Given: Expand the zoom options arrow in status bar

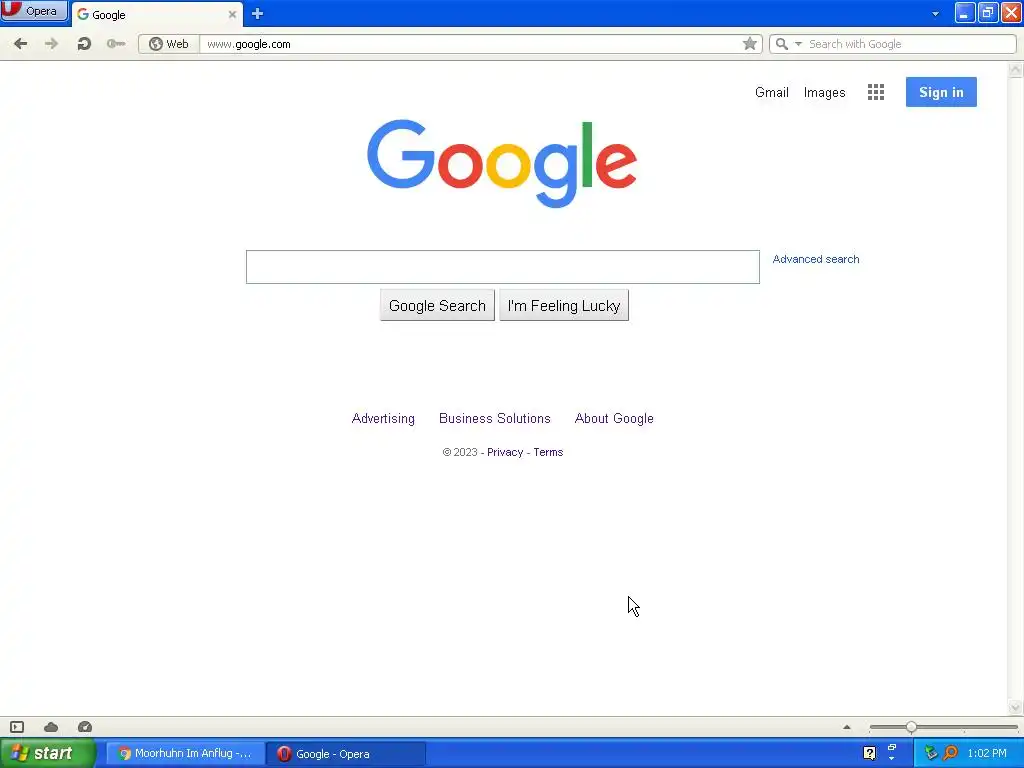Looking at the screenshot, I should click(846, 727).
